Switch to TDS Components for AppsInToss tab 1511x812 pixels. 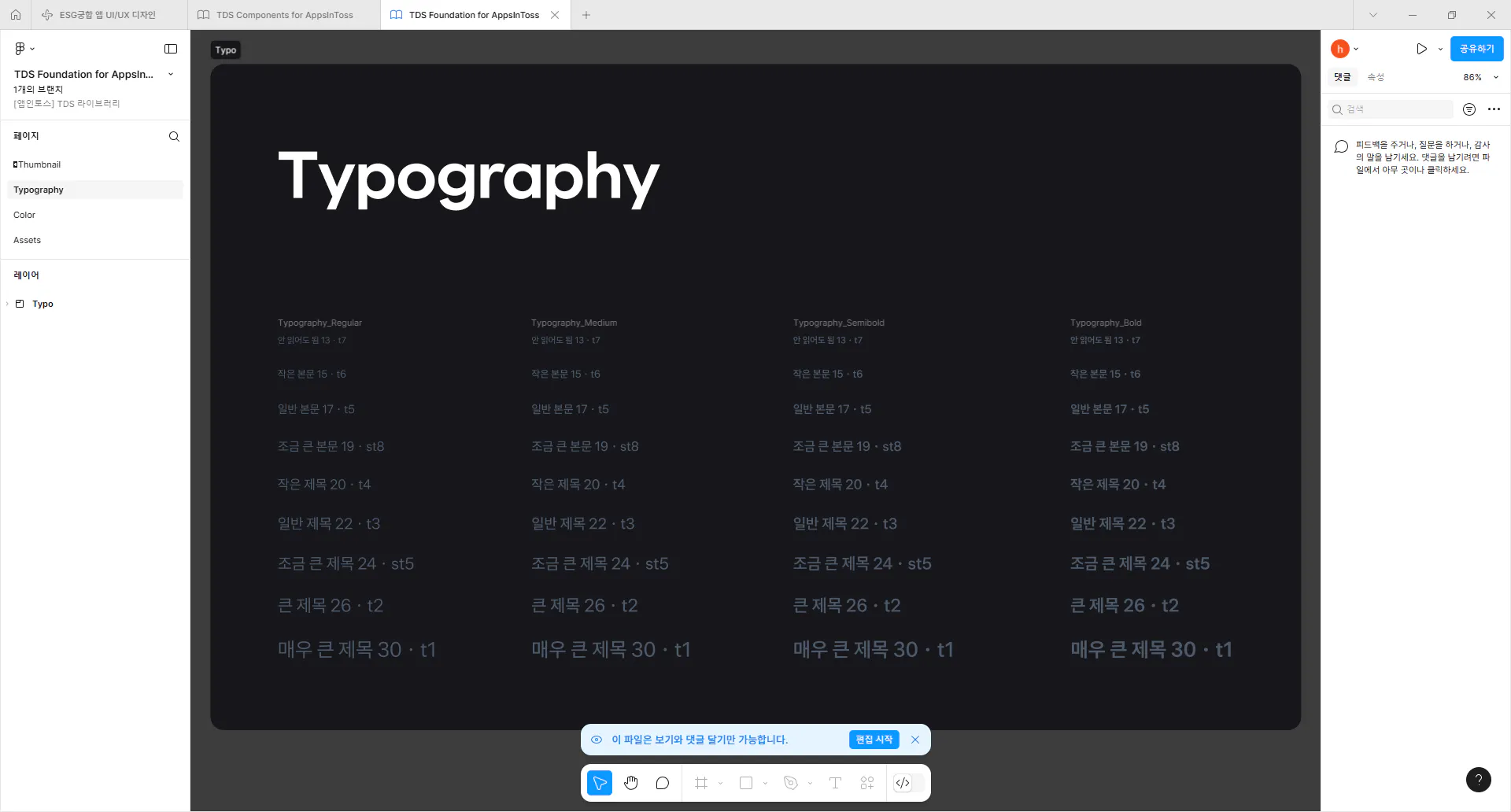[285, 15]
